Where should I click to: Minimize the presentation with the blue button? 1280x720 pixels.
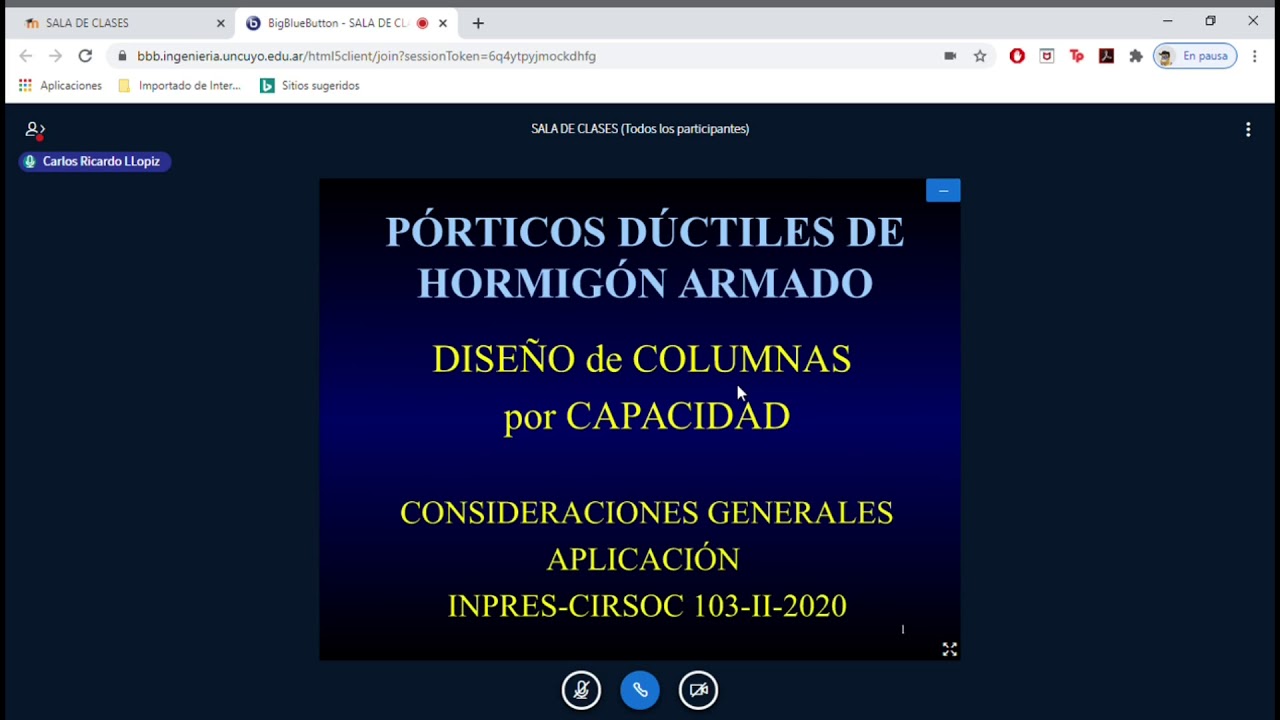click(x=943, y=190)
